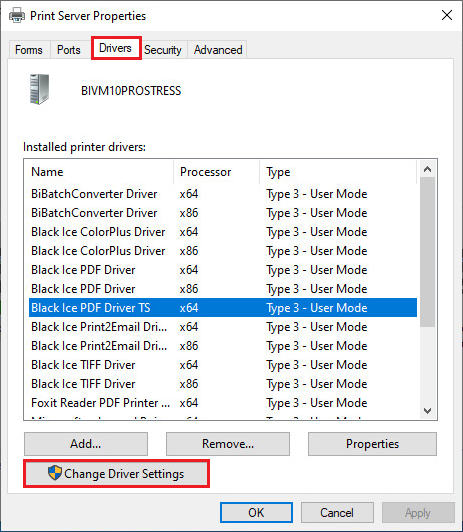Viewport: 463px width, 532px height.
Task: Select the Security tab
Action: tap(163, 50)
